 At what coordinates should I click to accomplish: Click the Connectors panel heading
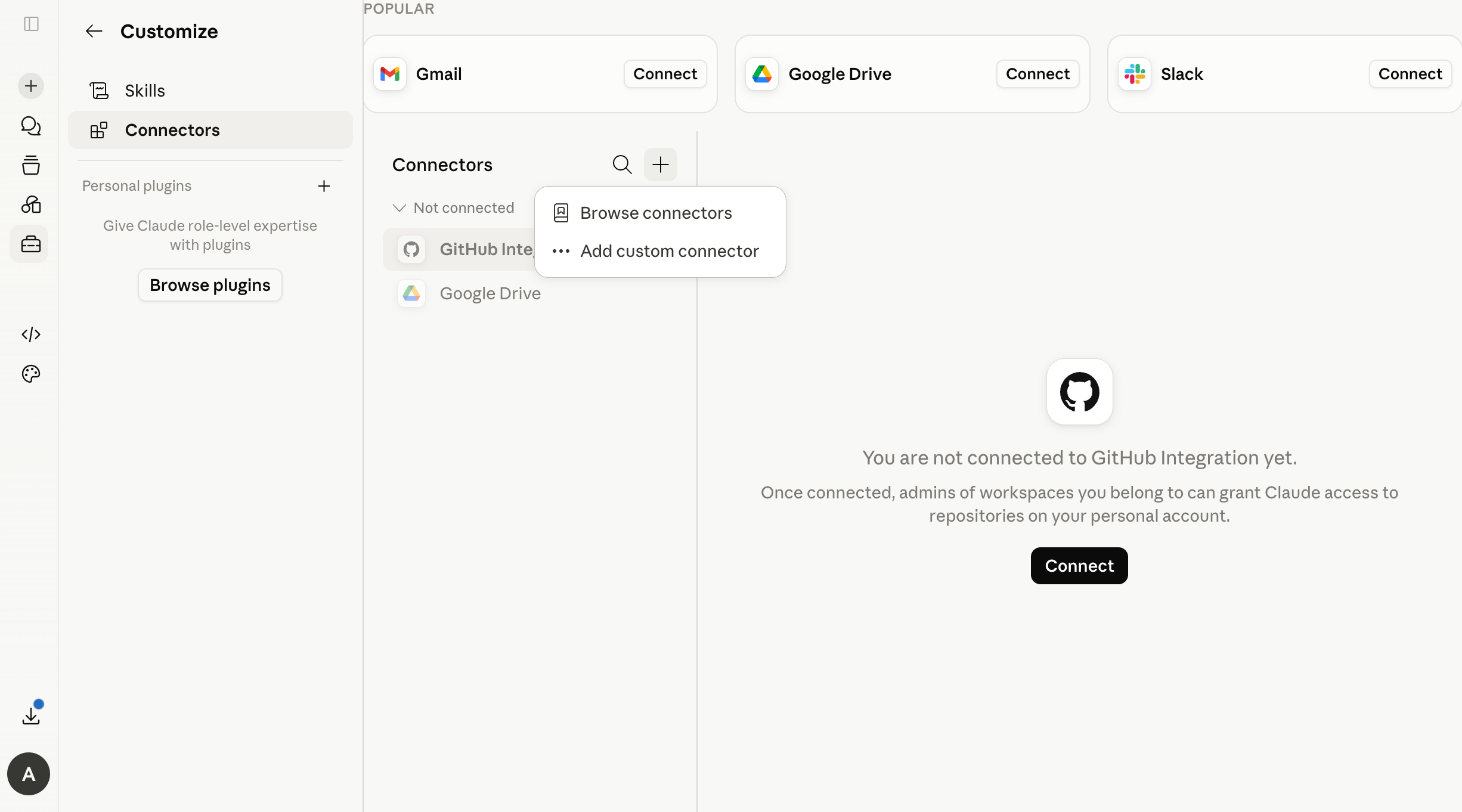[442, 165]
